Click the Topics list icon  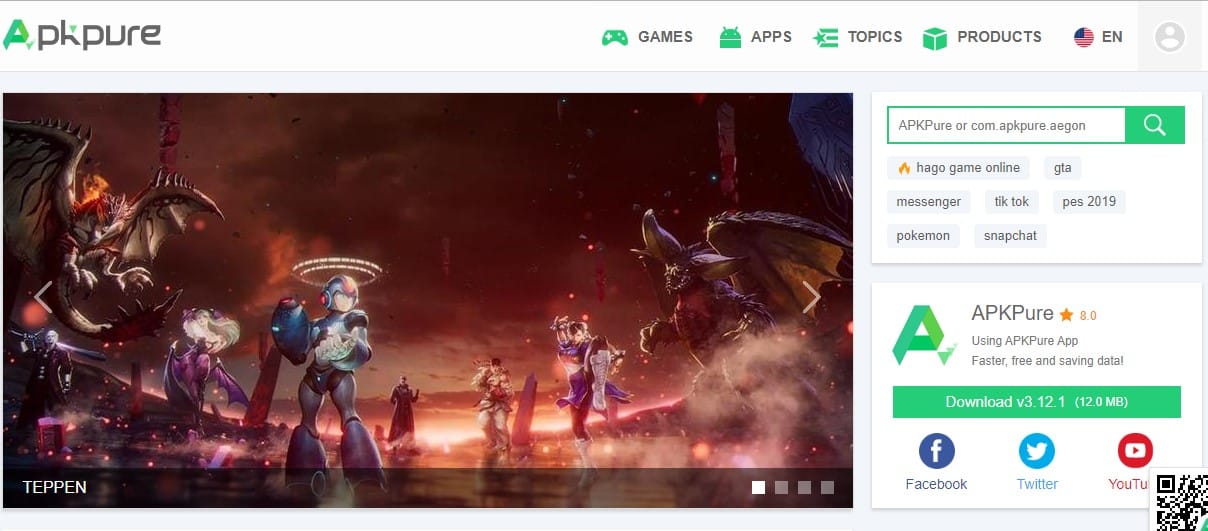[x=825, y=37]
